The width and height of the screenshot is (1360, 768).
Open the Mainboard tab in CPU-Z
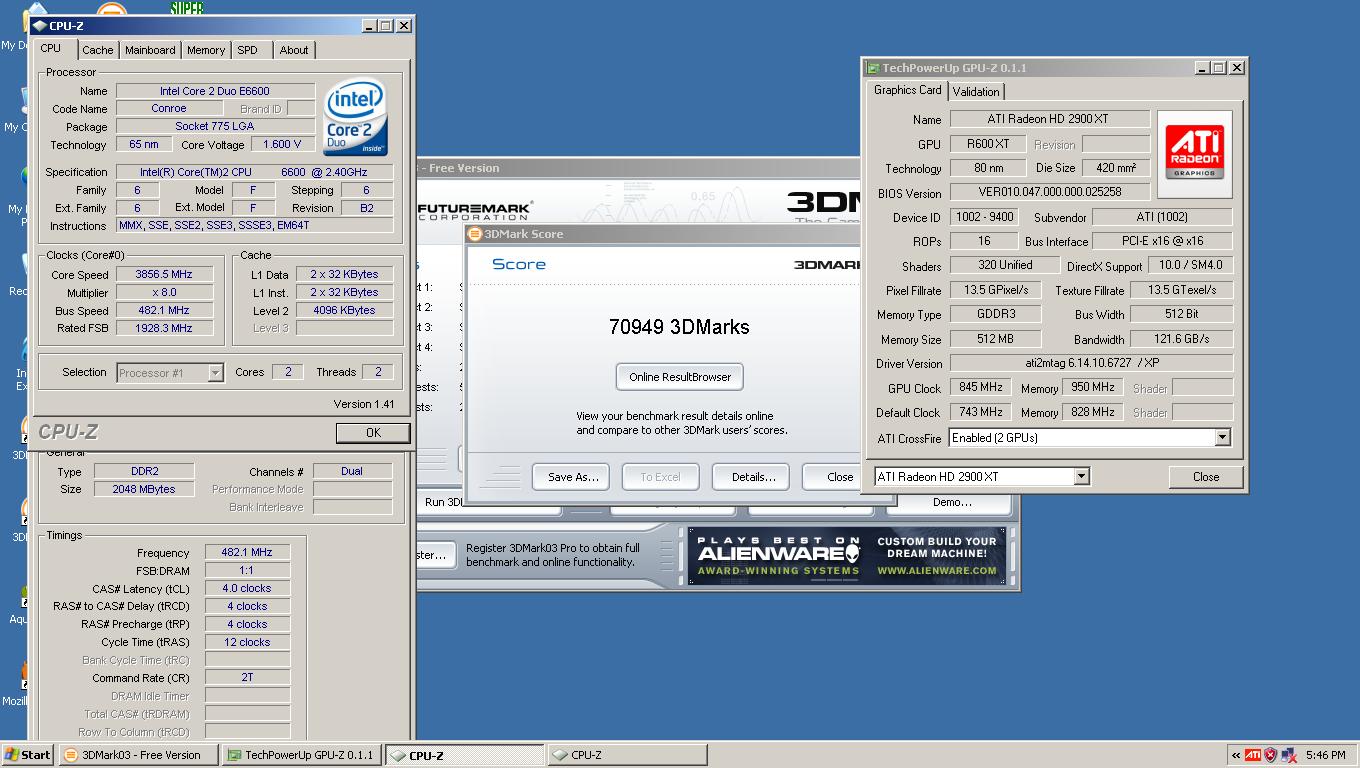click(150, 50)
